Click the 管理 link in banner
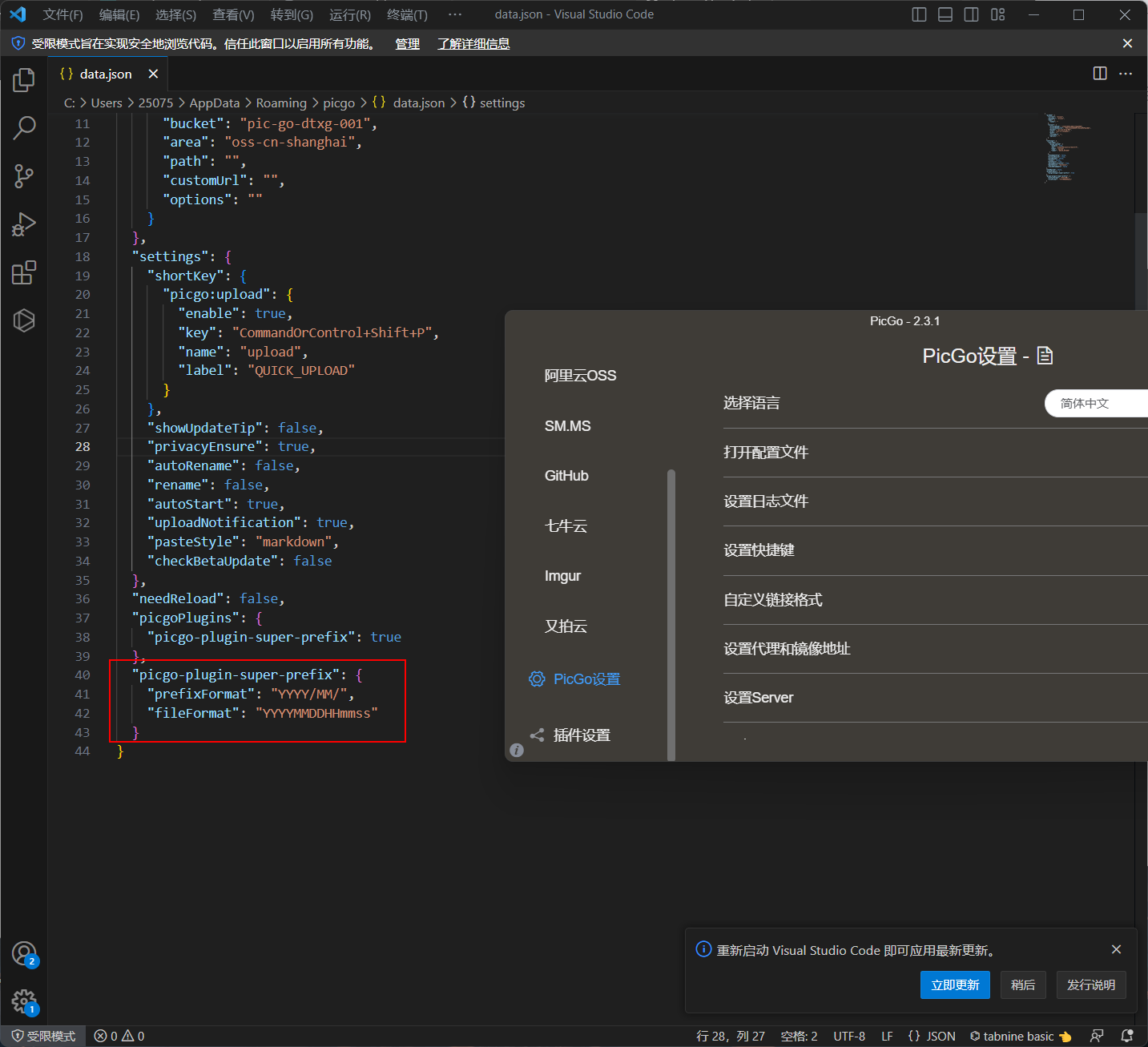 point(407,44)
